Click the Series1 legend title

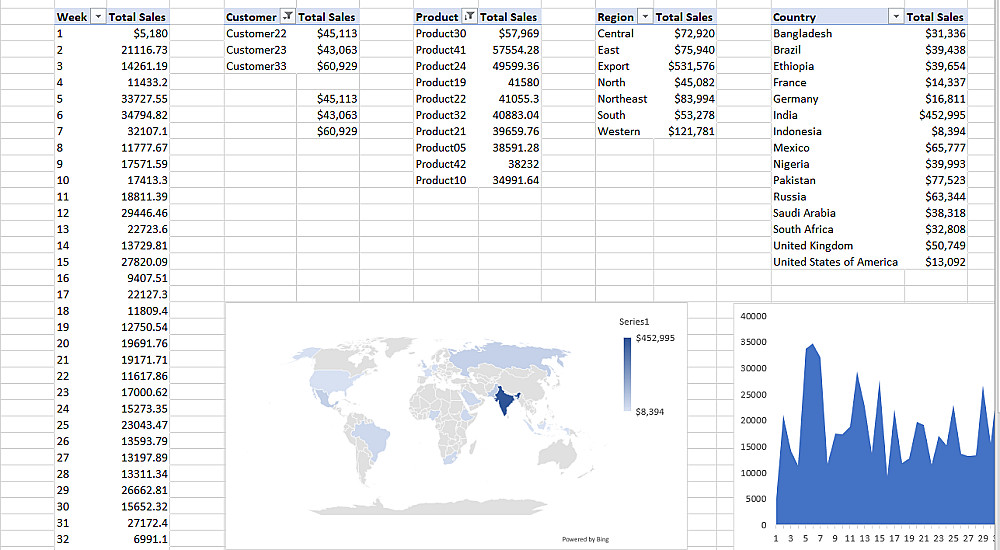pos(634,321)
